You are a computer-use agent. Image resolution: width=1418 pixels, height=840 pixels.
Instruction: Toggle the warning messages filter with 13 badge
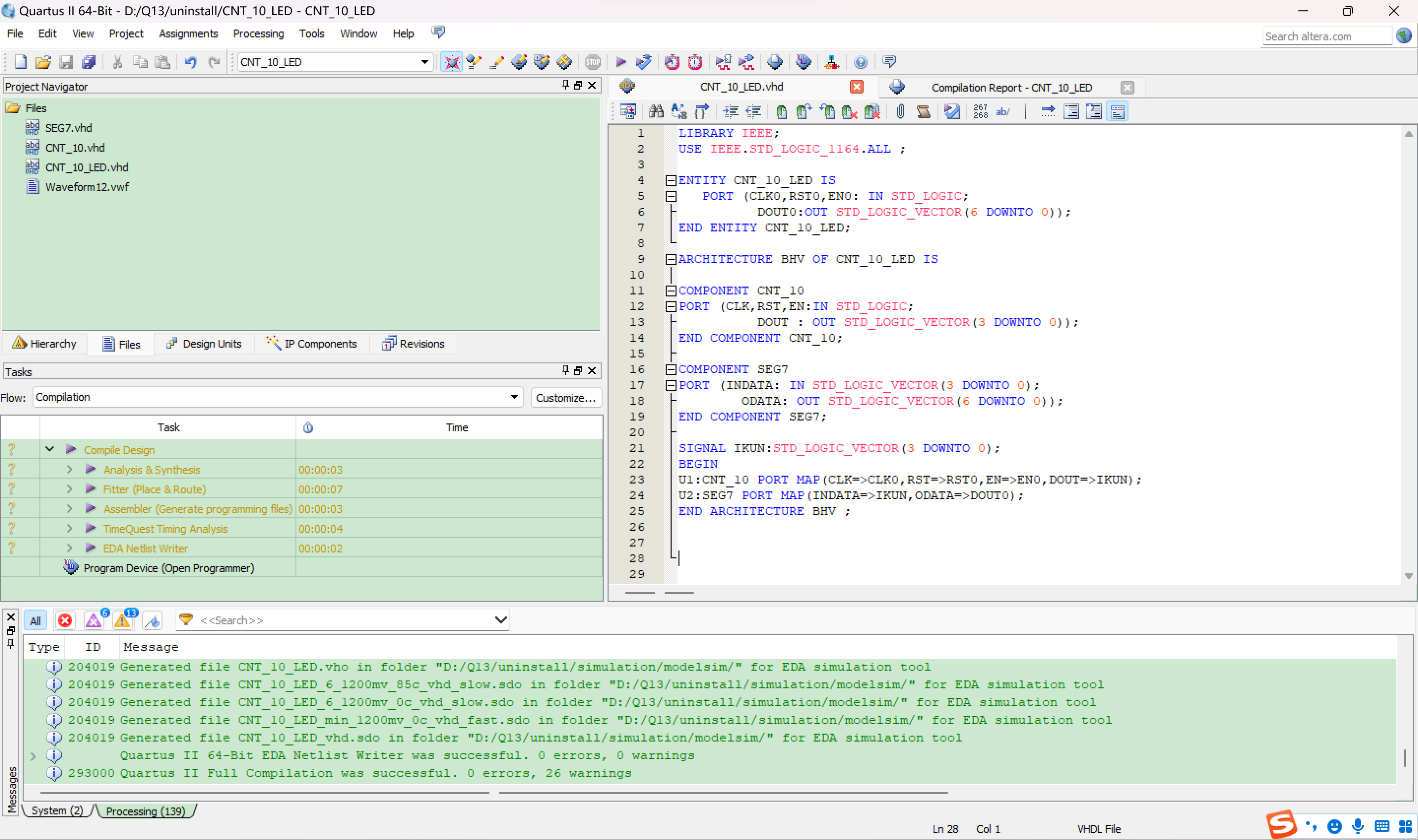point(122,621)
